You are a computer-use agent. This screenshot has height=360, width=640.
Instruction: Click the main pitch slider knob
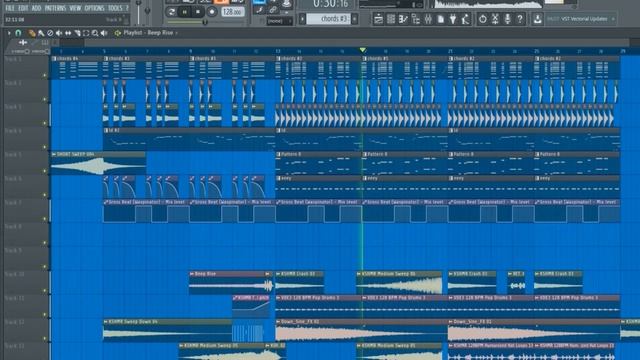[x=147, y=11]
